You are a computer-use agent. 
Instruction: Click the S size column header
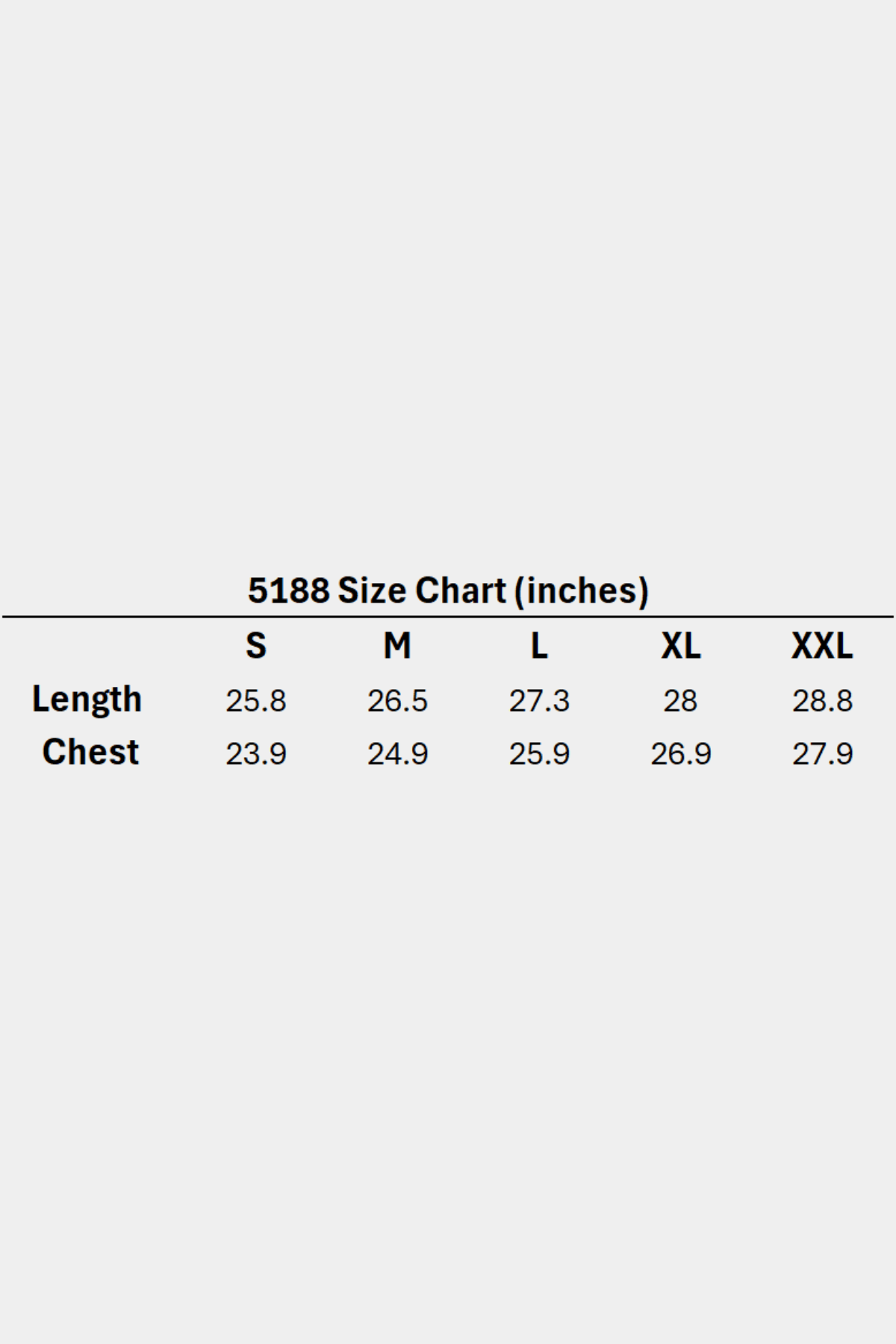[x=255, y=646]
